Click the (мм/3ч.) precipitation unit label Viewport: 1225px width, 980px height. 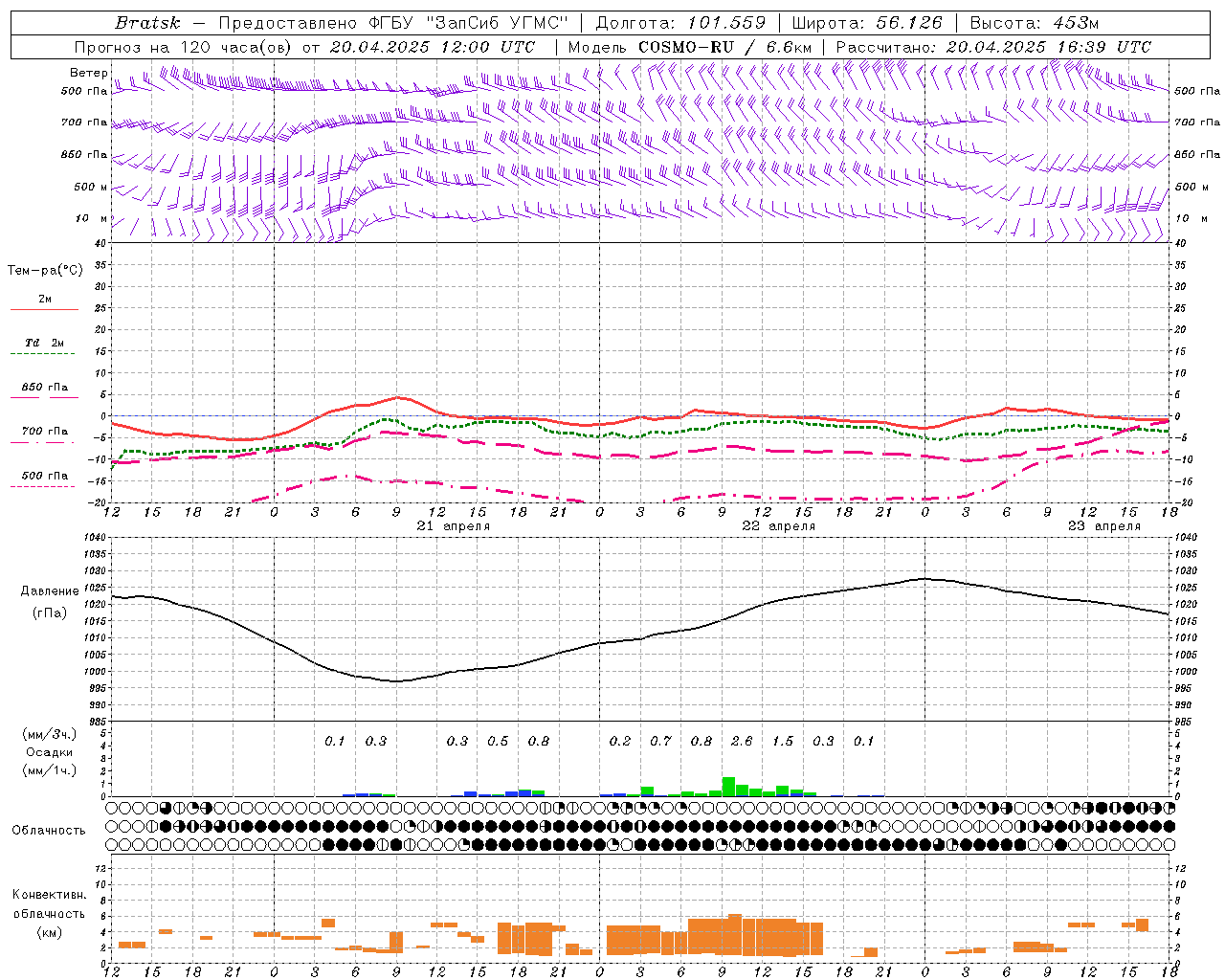pyautogui.click(x=49, y=735)
